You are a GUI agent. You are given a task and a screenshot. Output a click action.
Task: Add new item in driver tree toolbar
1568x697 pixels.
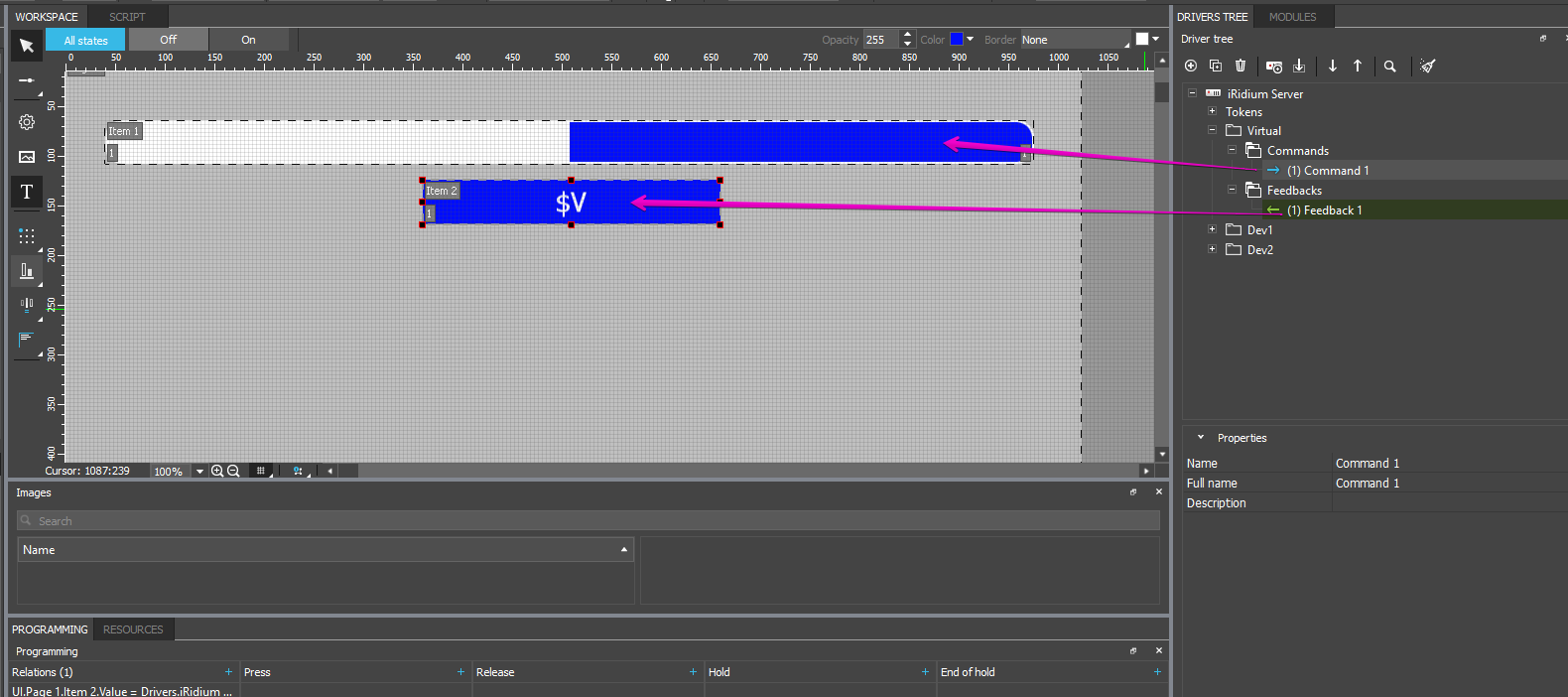[1191, 66]
